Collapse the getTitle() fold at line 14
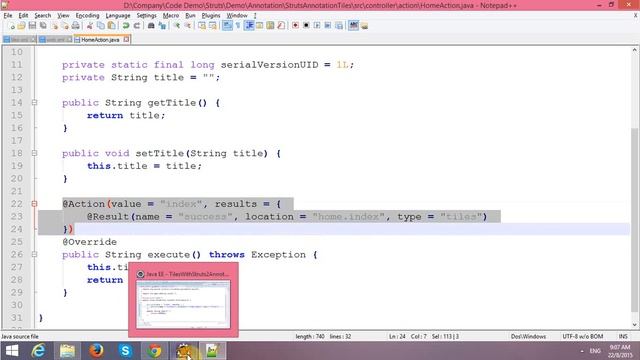The image size is (640, 360). (x=35, y=103)
